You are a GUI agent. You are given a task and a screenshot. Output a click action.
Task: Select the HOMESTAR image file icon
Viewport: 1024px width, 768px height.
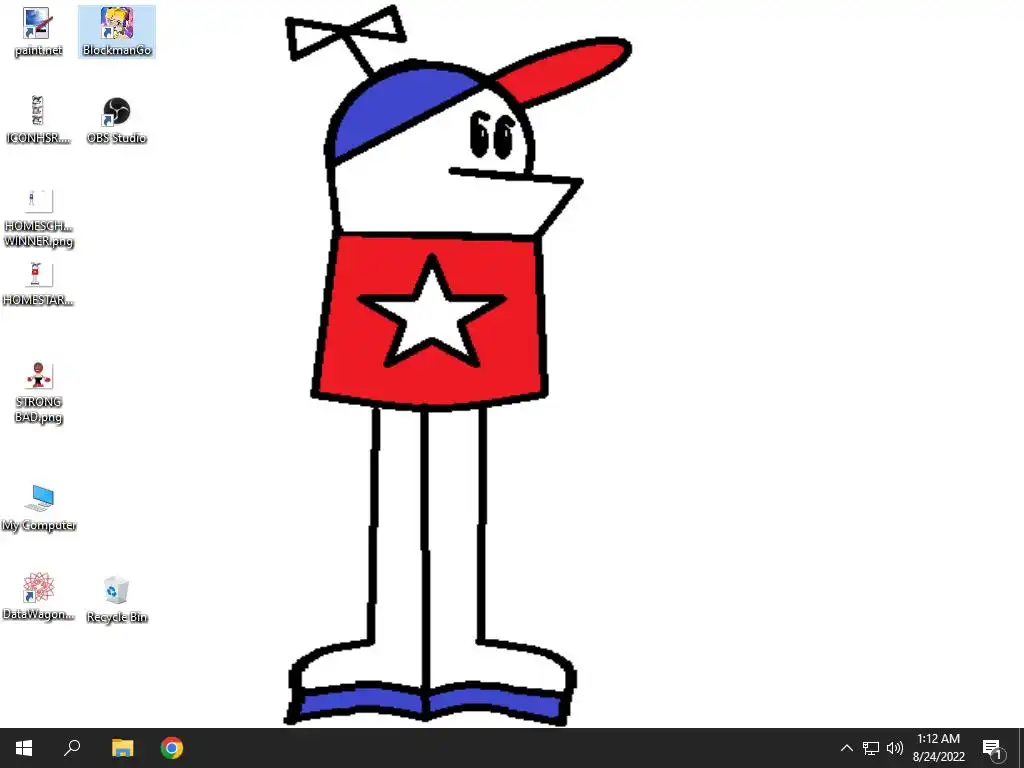click(x=38, y=284)
